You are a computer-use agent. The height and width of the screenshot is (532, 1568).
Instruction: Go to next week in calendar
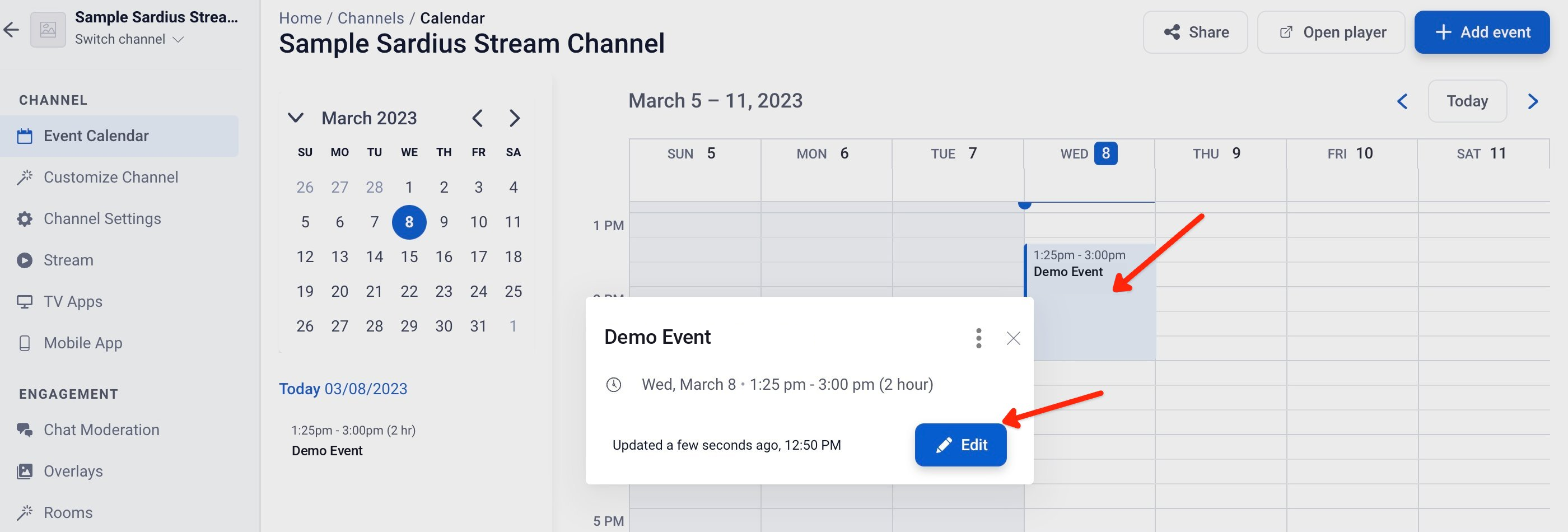pos(1533,101)
